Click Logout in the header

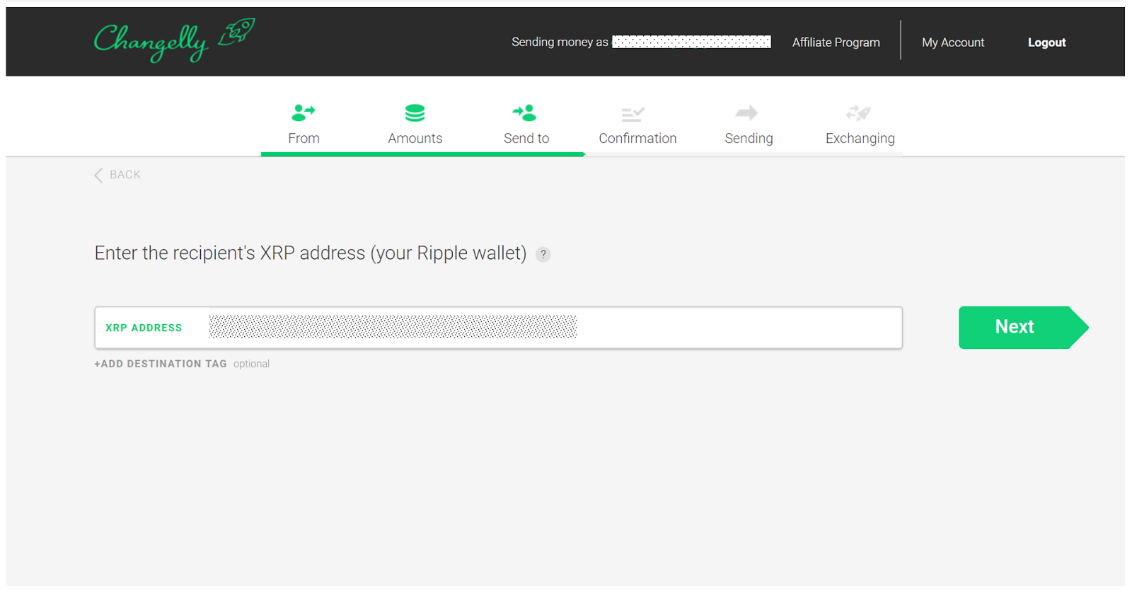coord(1047,43)
